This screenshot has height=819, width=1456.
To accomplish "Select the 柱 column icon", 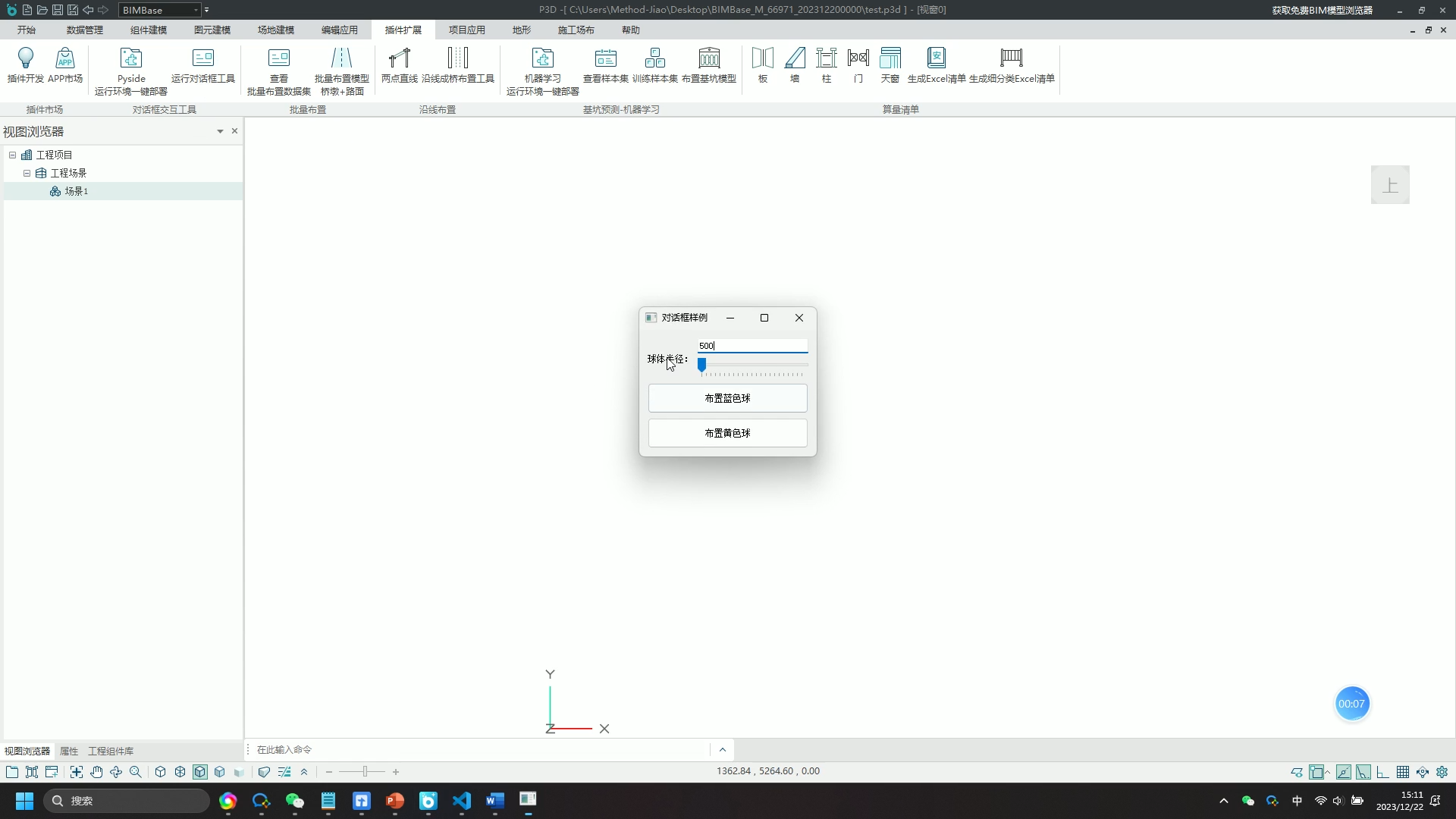I will [x=827, y=59].
